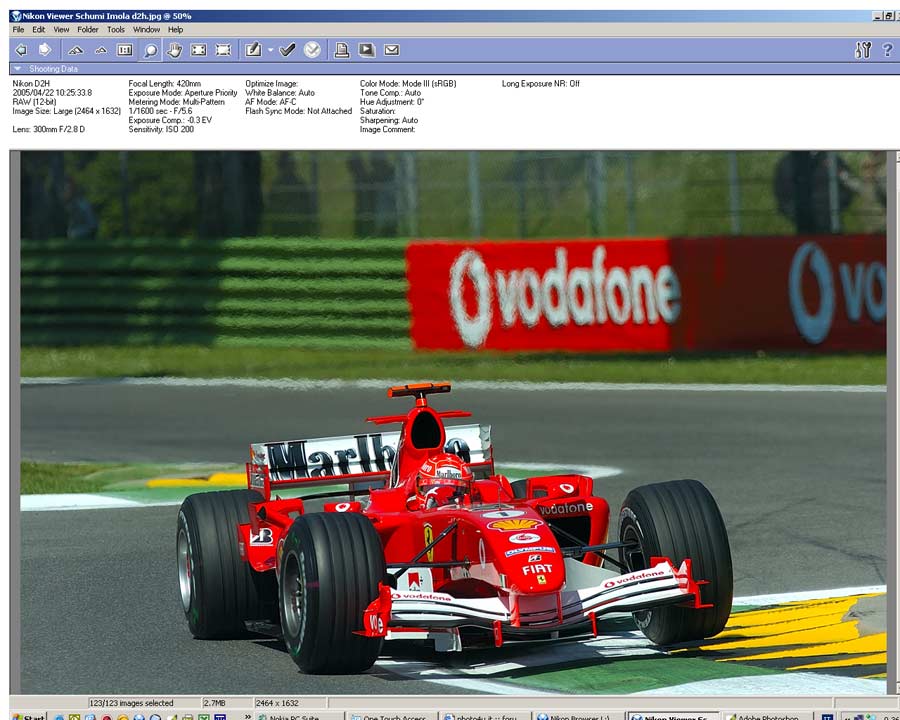Image resolution: width=900 pixels, height=720 pixels.
Task: Click the Print icon
Action: tap(340, 49)
